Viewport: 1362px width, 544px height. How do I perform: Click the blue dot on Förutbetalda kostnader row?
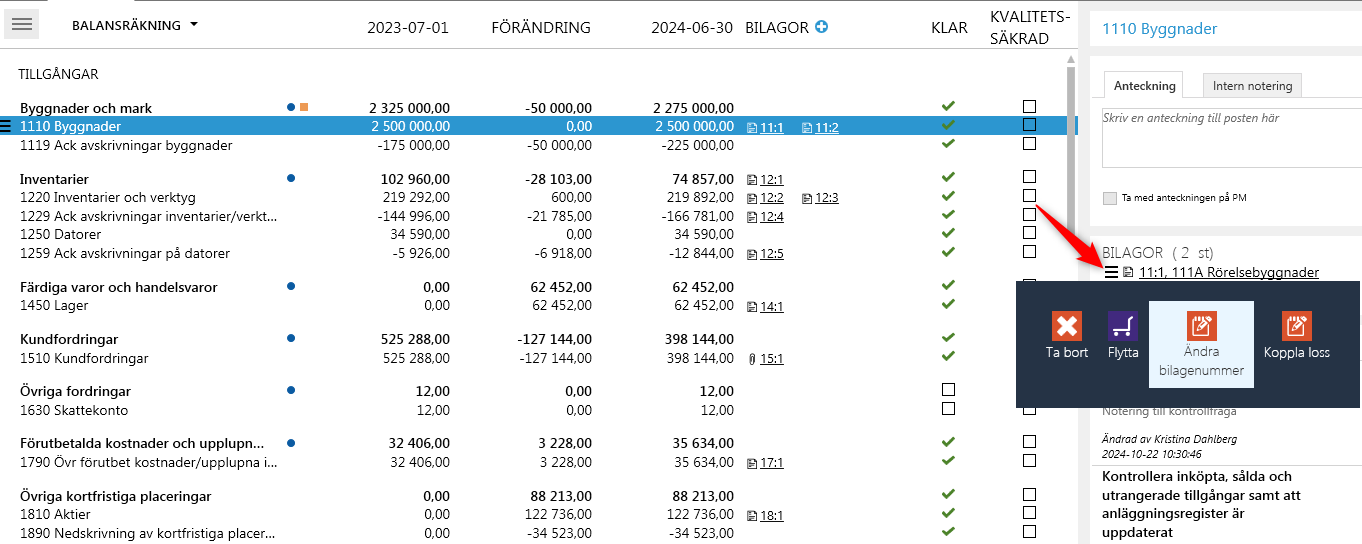click(x=290, y=442)
